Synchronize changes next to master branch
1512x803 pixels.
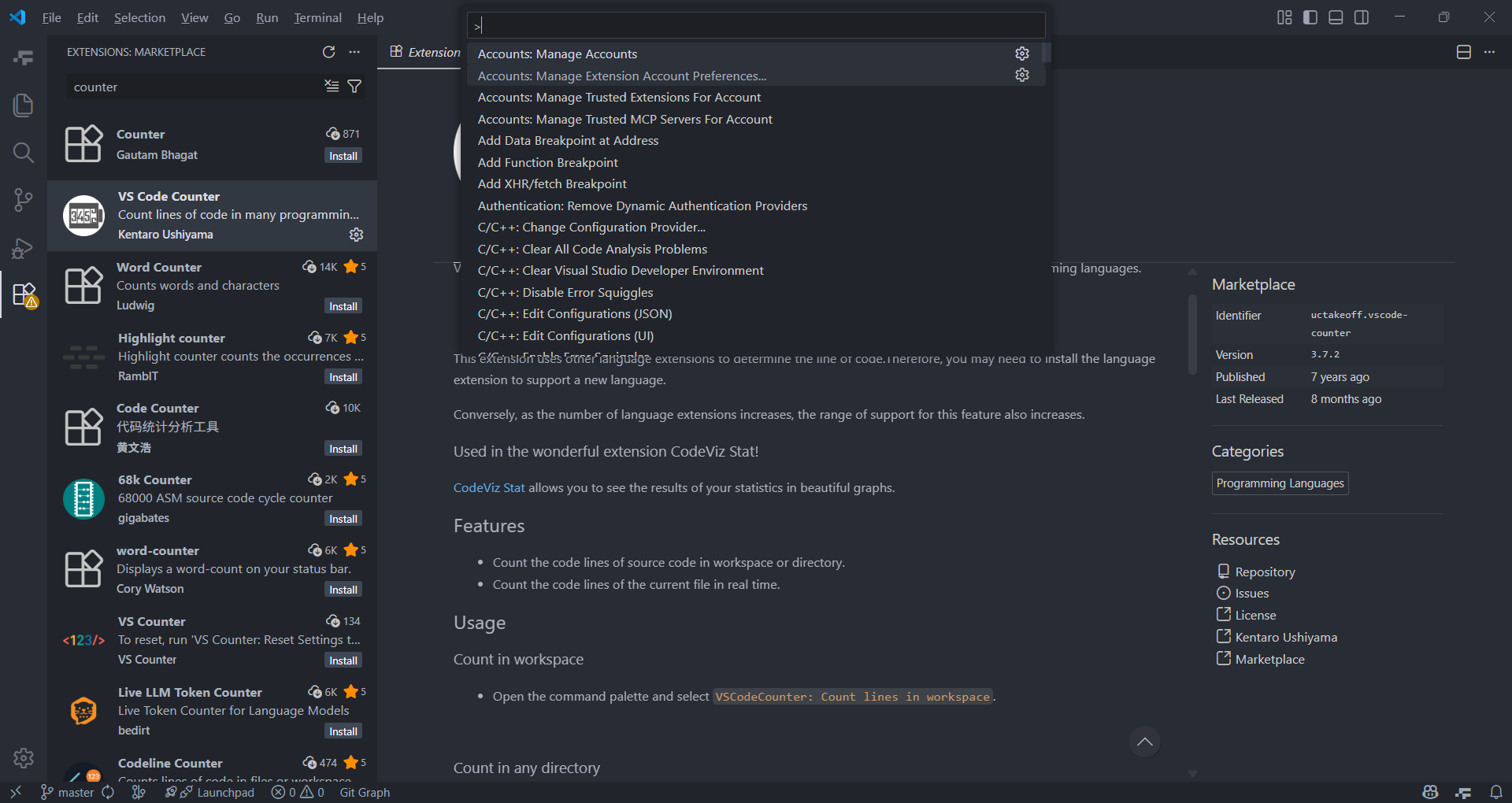pyautogui.click(x=108, y=792)
